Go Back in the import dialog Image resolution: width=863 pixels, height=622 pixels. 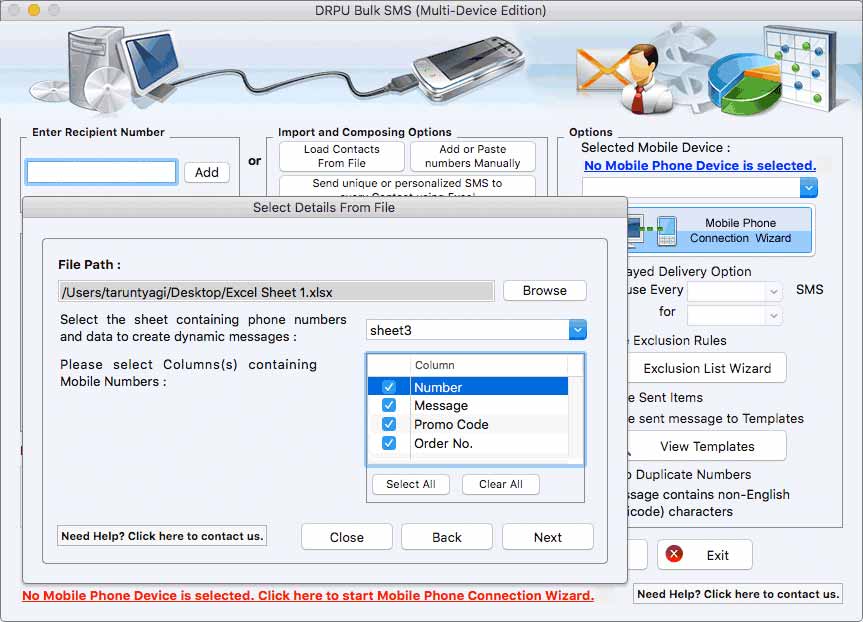point(446,537)
